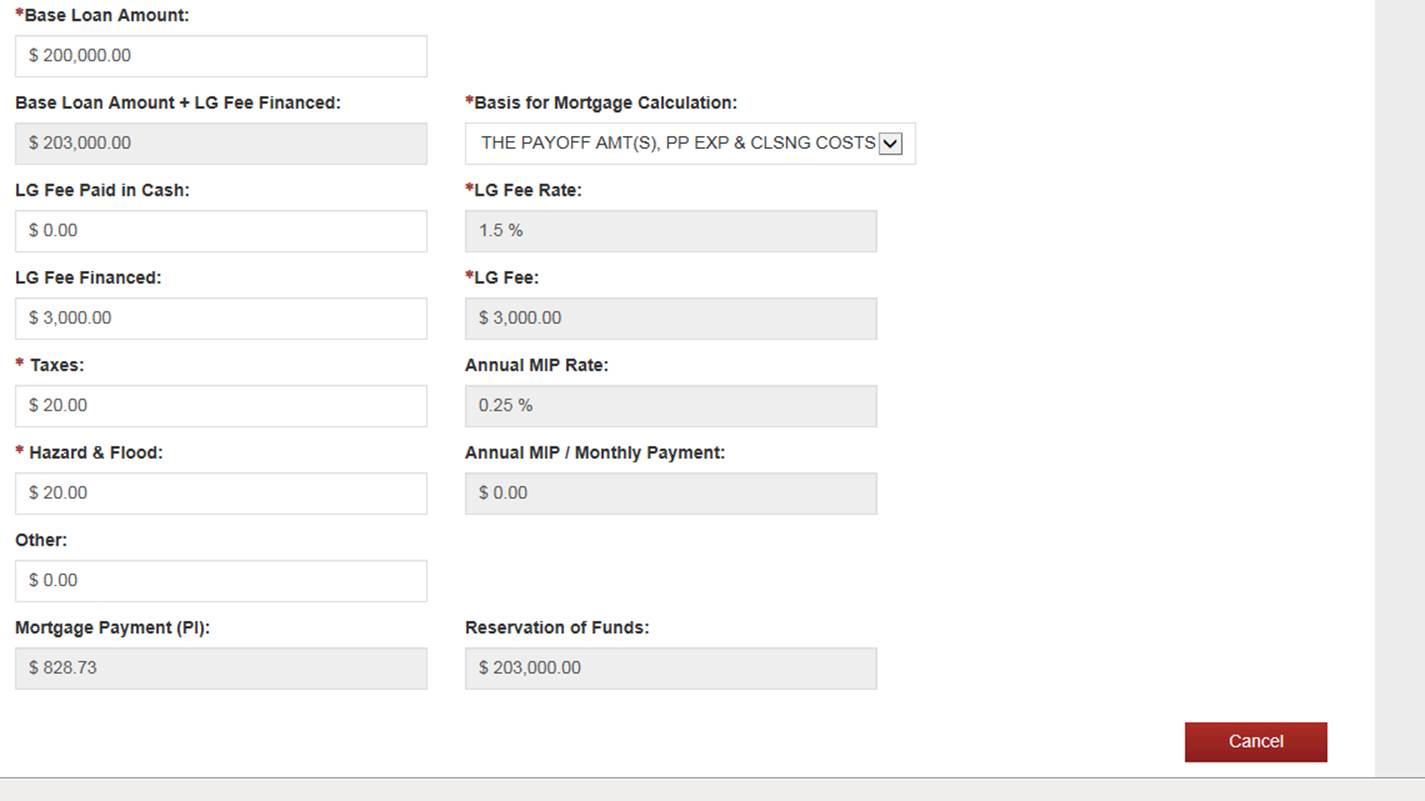Image resolution: width=1425 pixels, height=801 pixels.
Task: Click the Reservation of Funds label
Action: [557, 628]
